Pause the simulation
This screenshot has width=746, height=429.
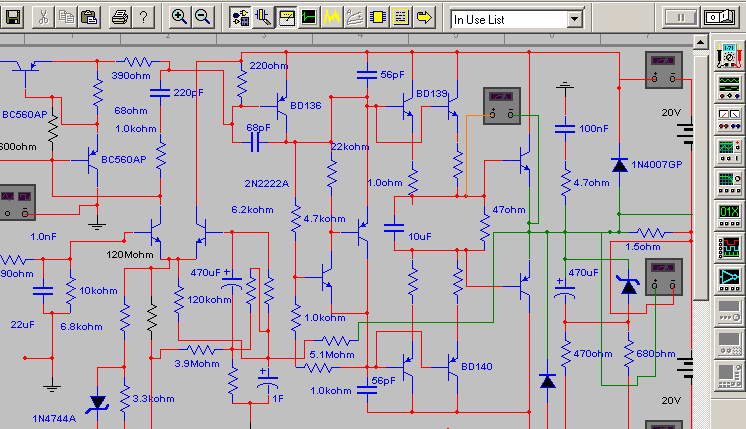click(x=680, y=18)
